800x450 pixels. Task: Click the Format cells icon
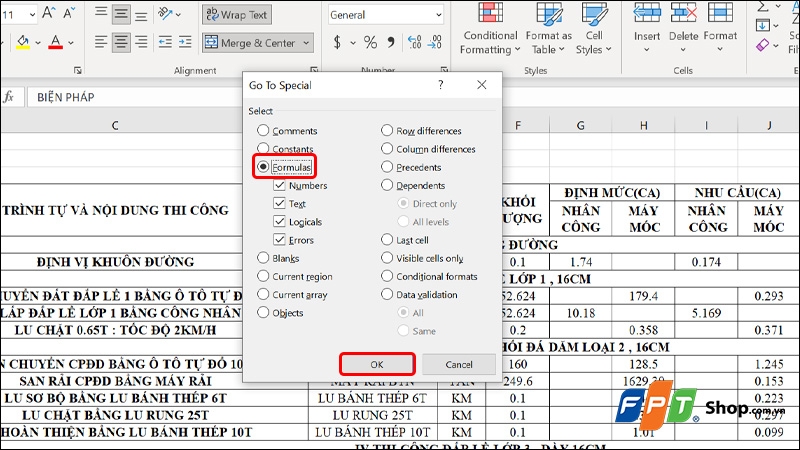click(720, 13)
